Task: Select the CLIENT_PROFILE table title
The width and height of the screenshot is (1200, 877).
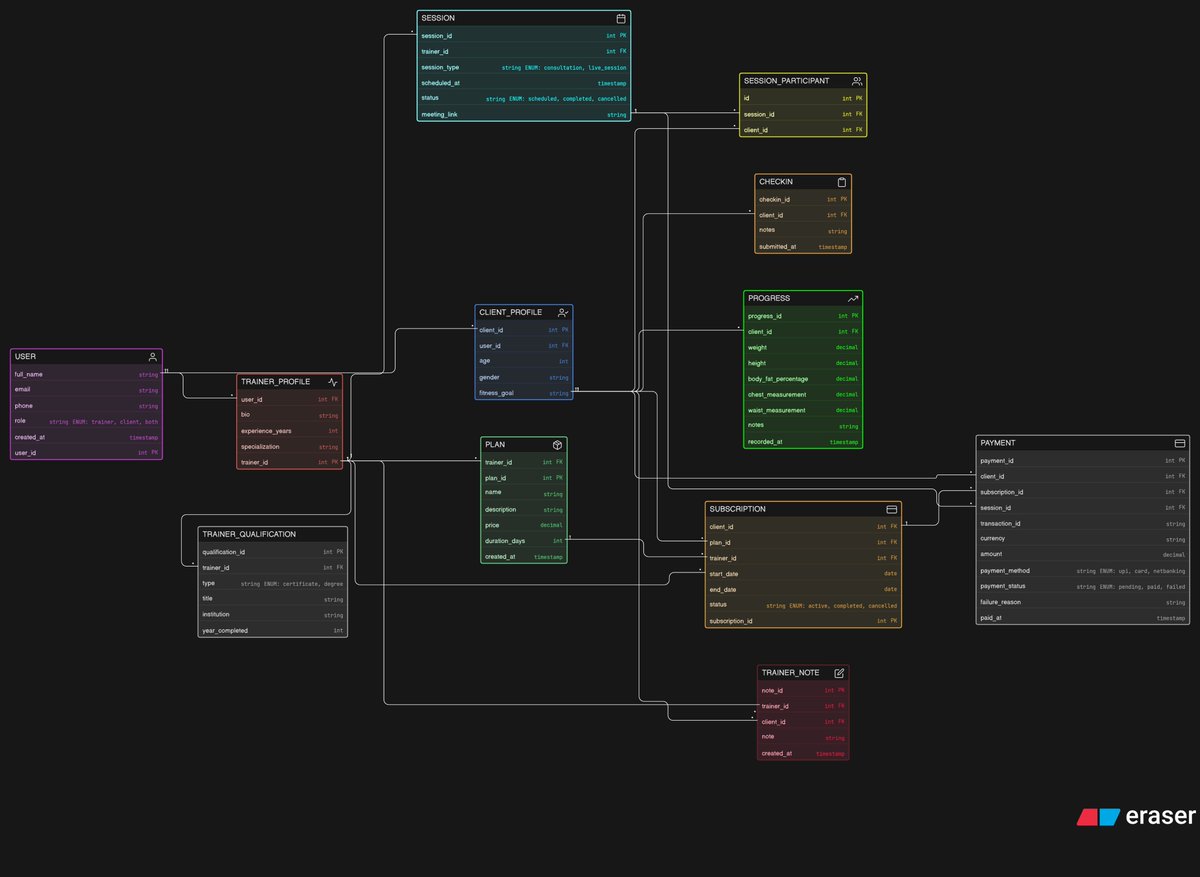Action: 511,313
